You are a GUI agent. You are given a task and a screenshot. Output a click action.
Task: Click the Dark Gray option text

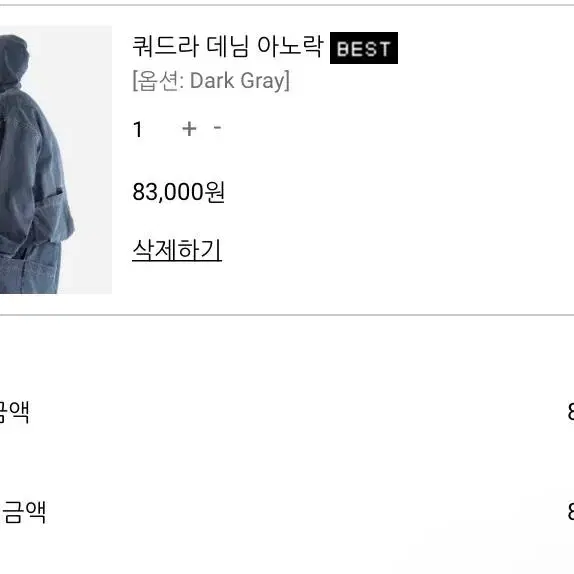[x=237, y=81]
